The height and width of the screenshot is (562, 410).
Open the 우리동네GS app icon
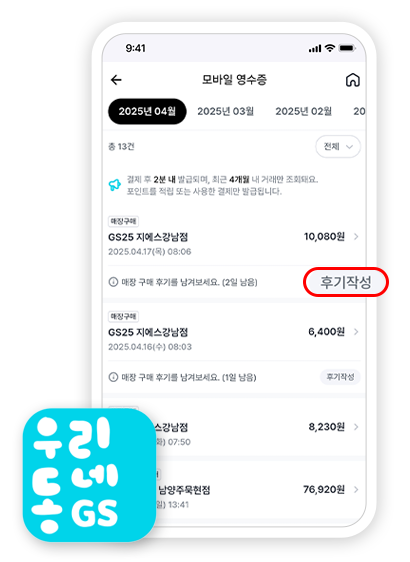point(89,475)
